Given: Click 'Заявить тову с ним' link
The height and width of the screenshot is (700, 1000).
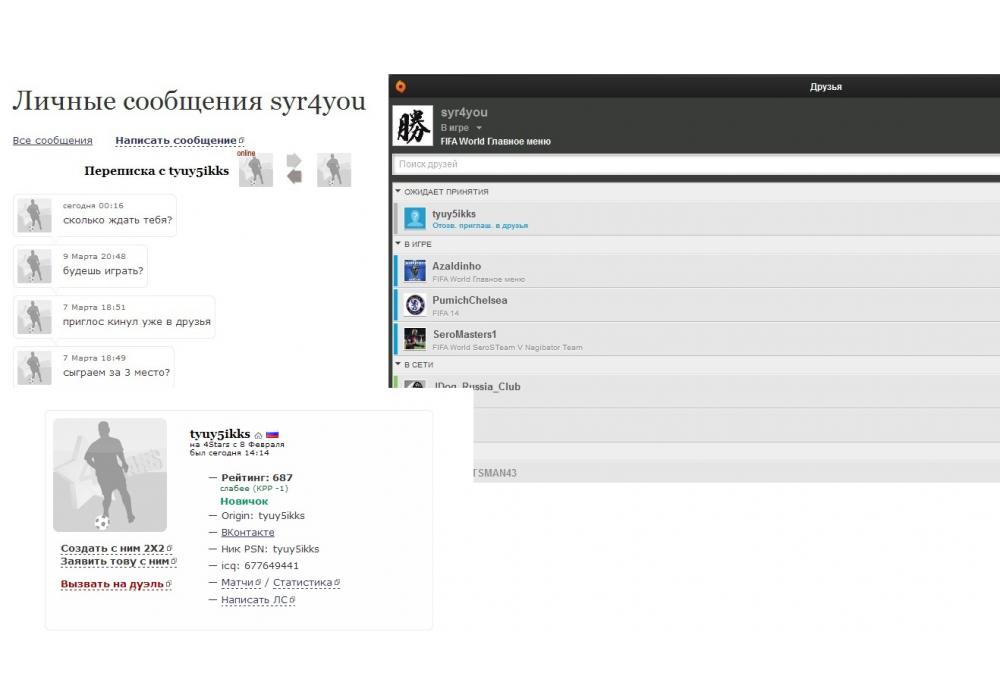Looking at the screenshot, I should (118, 562).
